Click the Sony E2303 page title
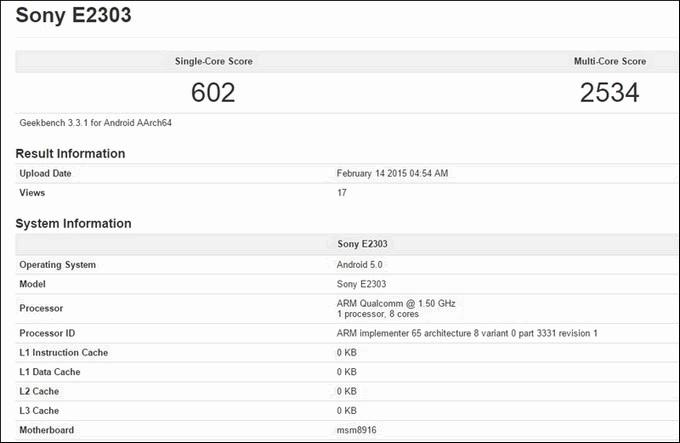This screenshot has height=443, width=680. pos(73,15)
